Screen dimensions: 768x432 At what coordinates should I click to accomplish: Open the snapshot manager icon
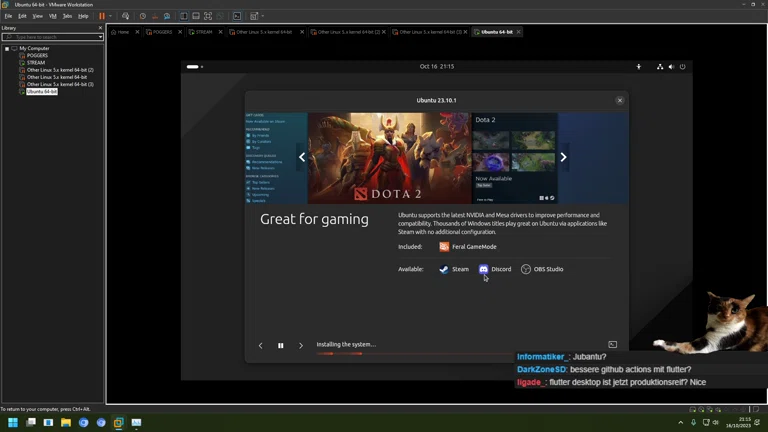(x=167, y=16)
